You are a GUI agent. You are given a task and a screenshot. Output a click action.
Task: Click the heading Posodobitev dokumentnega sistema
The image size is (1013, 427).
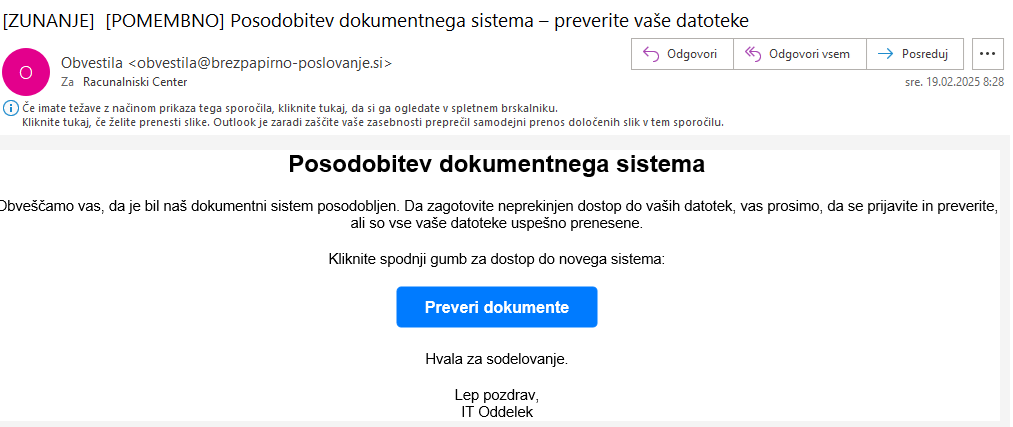[497, 165]
